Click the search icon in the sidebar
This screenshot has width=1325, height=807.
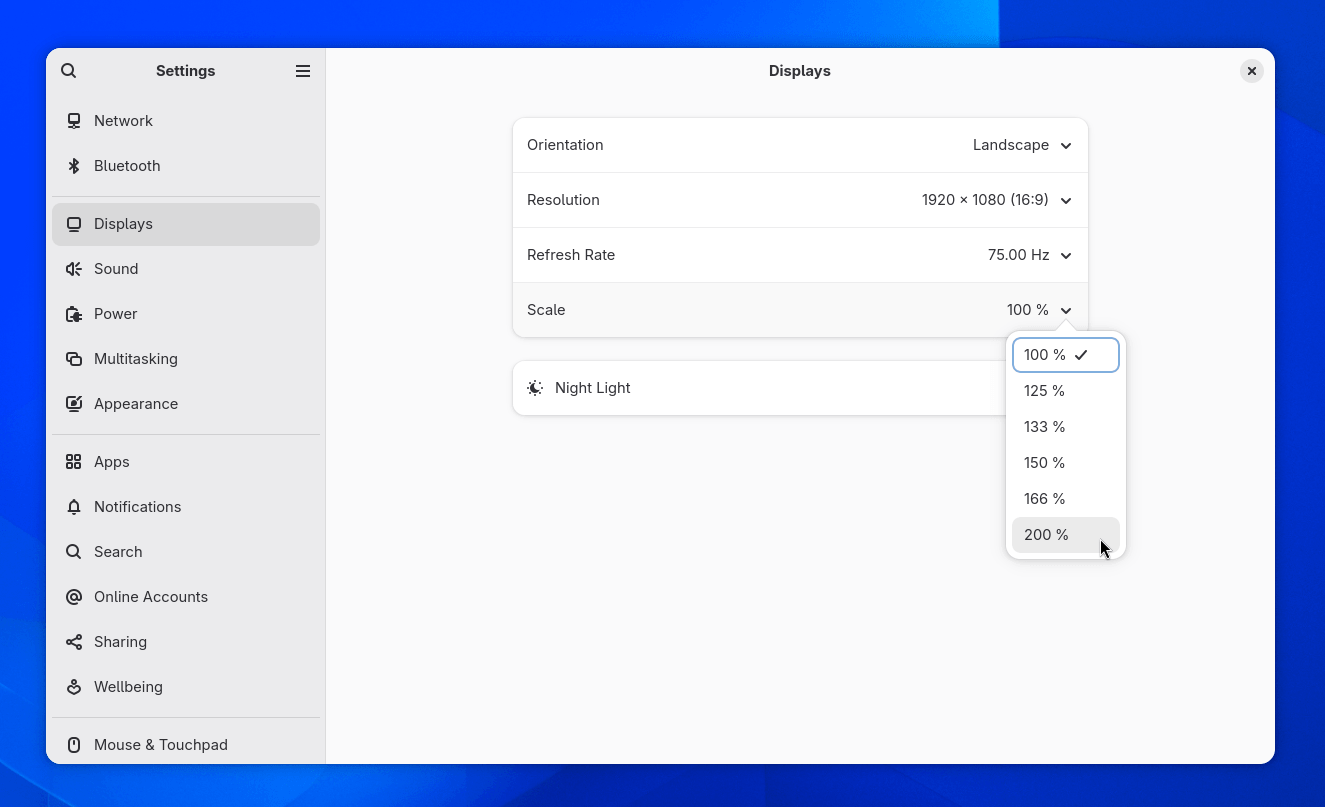click(x=68, y=70)
